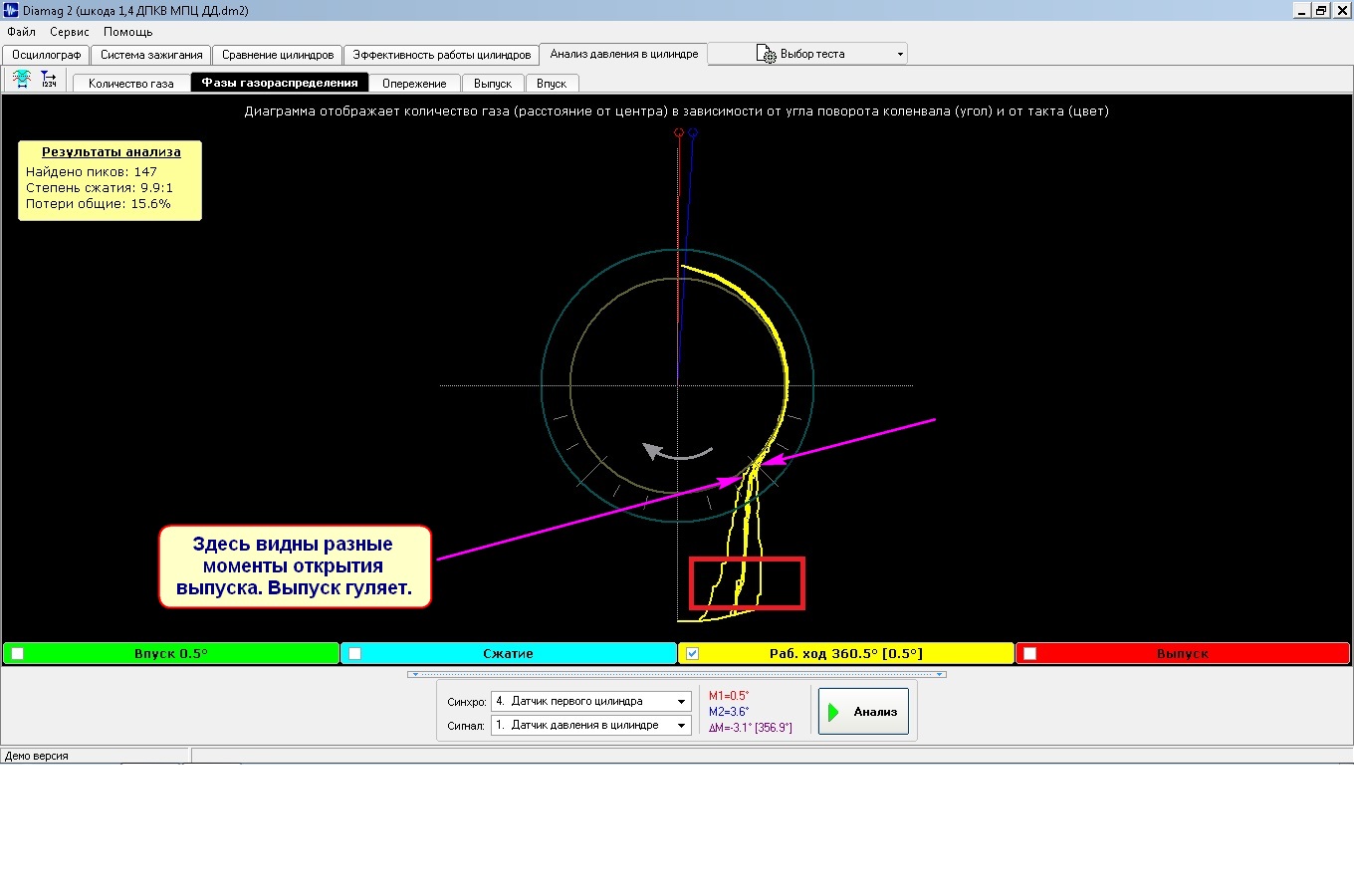Viewport: 1354px width, 896px height.
Task: Click the ΔM=-3.1° [356.9°] value
Action: coord(751,728)
